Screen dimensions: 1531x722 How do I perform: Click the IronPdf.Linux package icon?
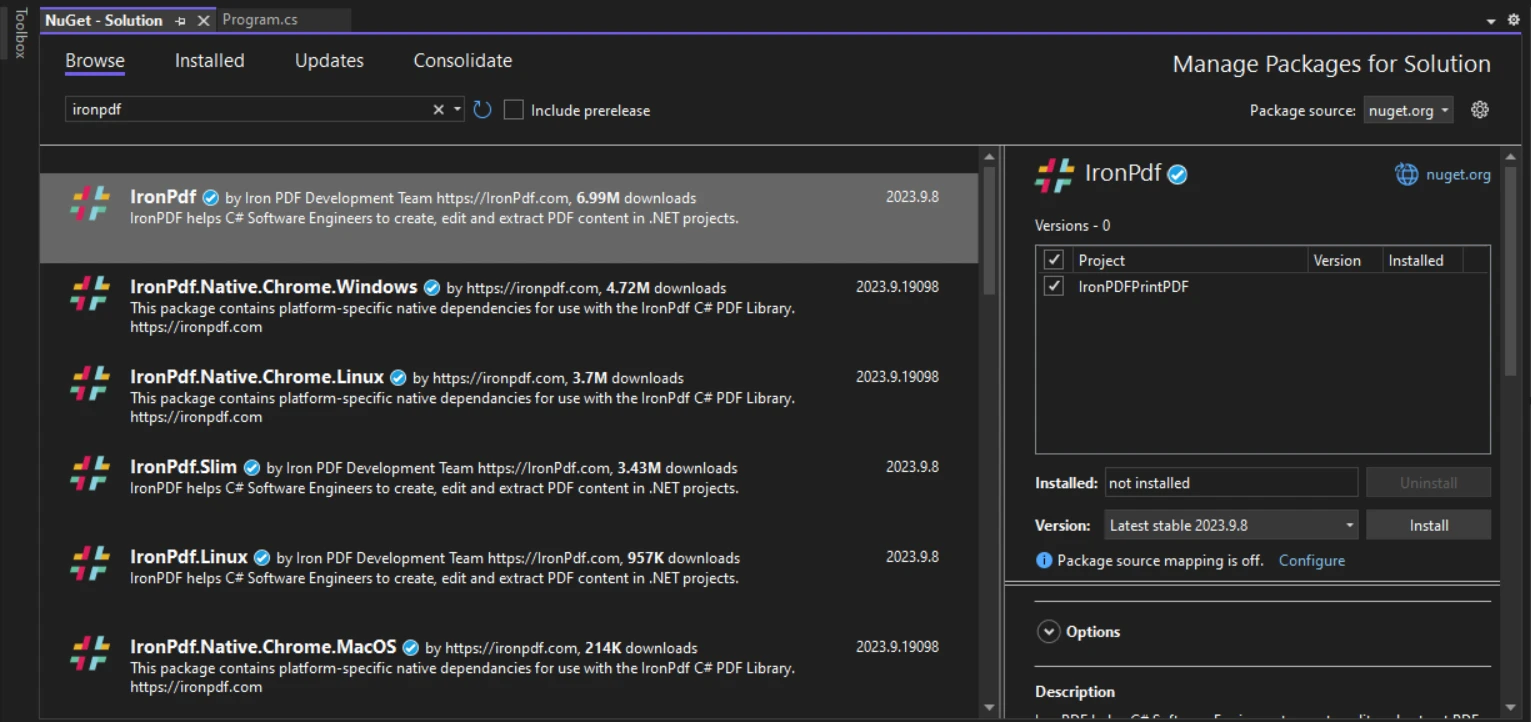coord(90,564)
